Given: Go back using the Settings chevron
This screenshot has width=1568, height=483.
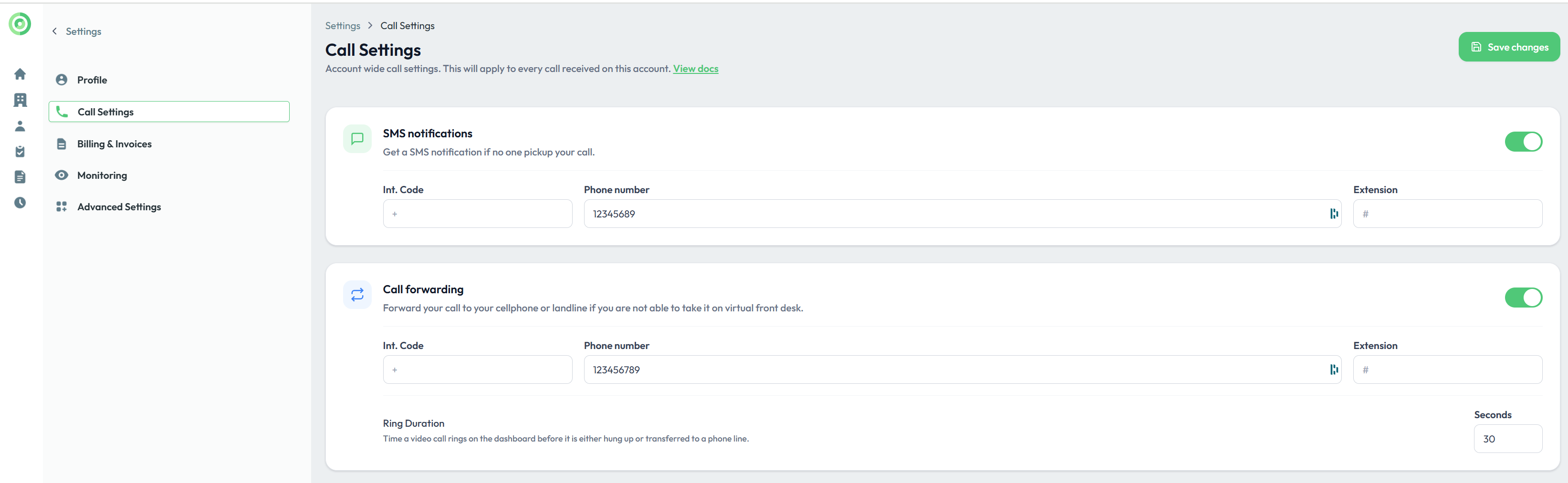Looking at the screenshot, I should (55, 31).
